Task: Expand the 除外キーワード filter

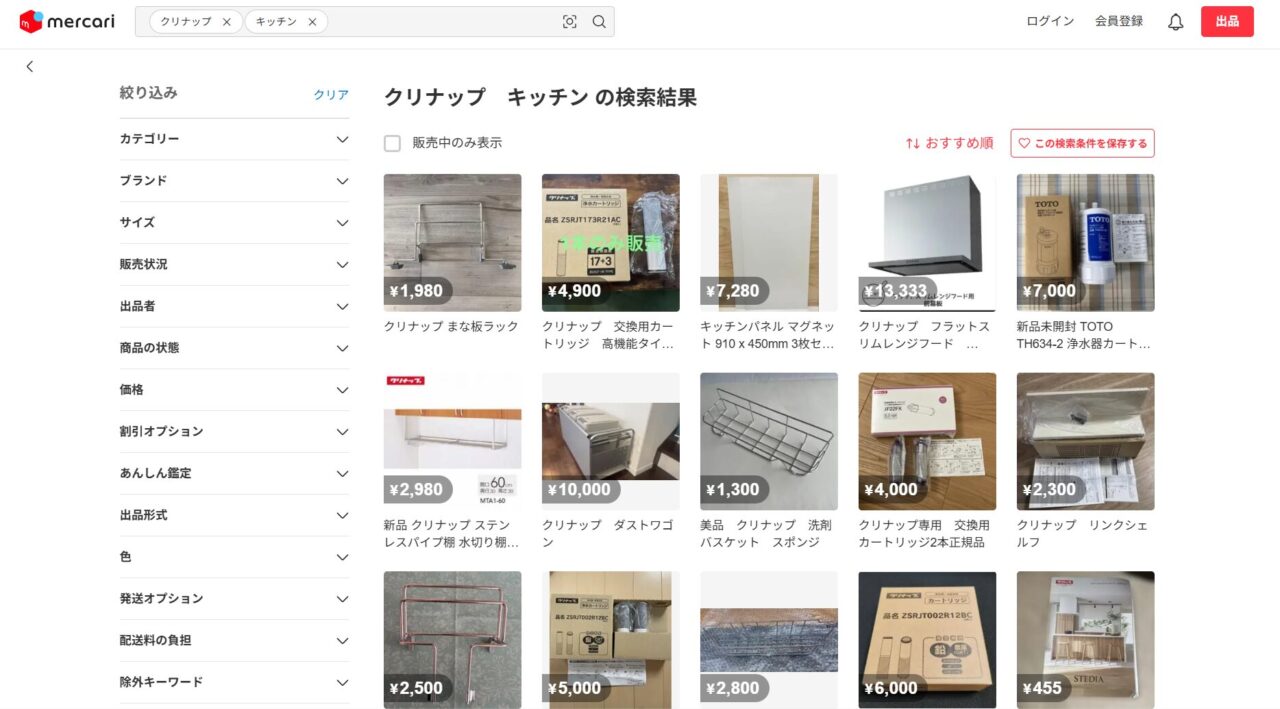Action: click(234, 683)
